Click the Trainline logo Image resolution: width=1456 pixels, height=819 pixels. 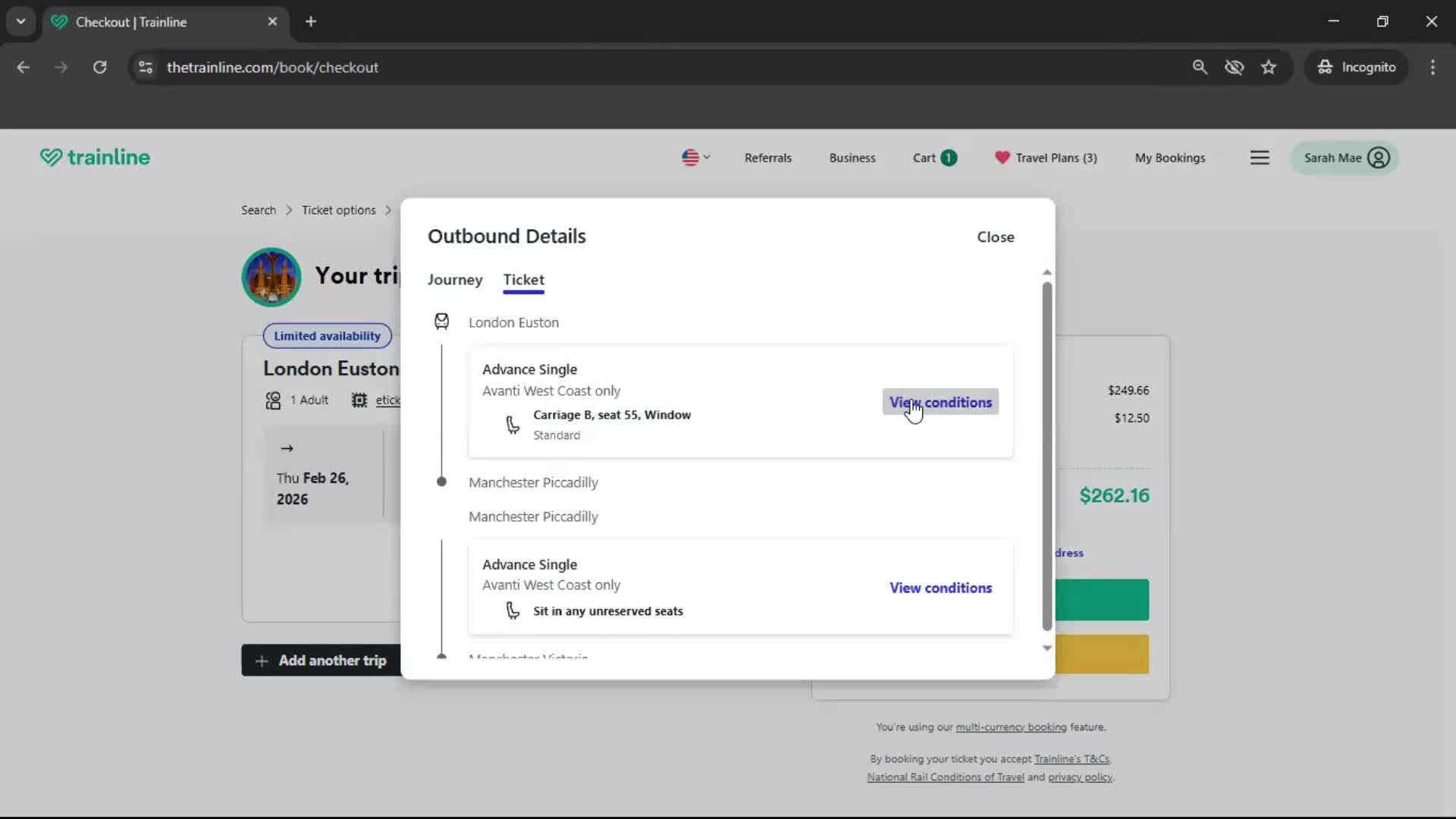tap(95, 157)
